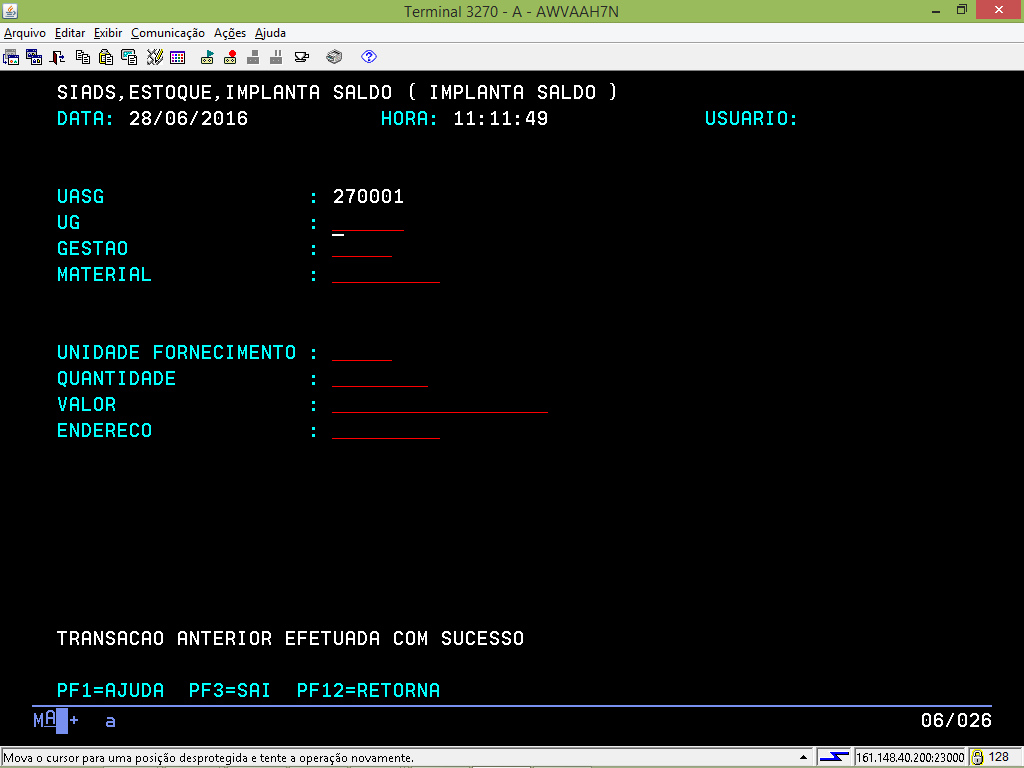This screenshot has height=768, width=1024.
Task: Click the Paste clipboard icon
Action: tap(106, 57)
